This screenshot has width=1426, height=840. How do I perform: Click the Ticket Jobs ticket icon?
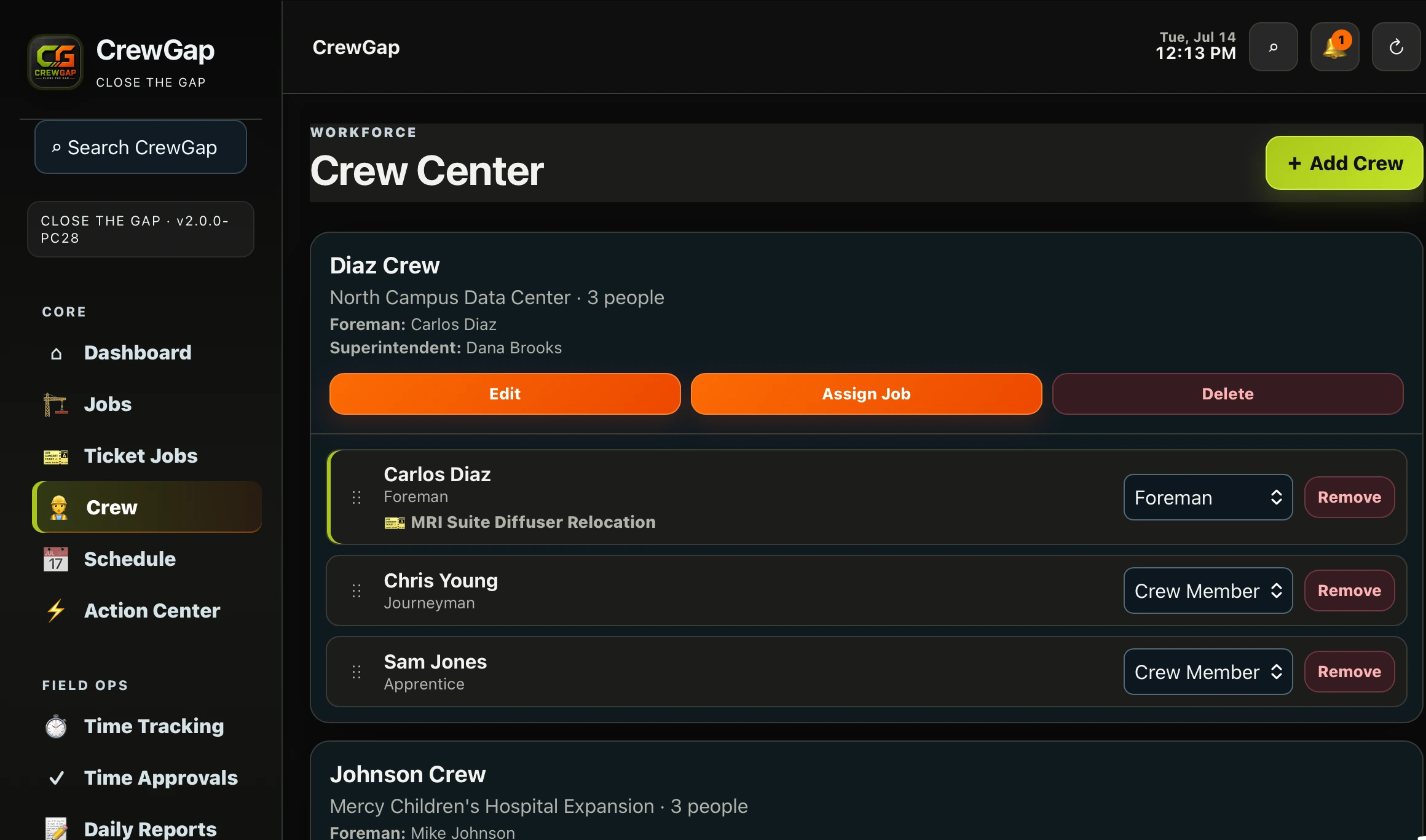[x=56, y=456]
